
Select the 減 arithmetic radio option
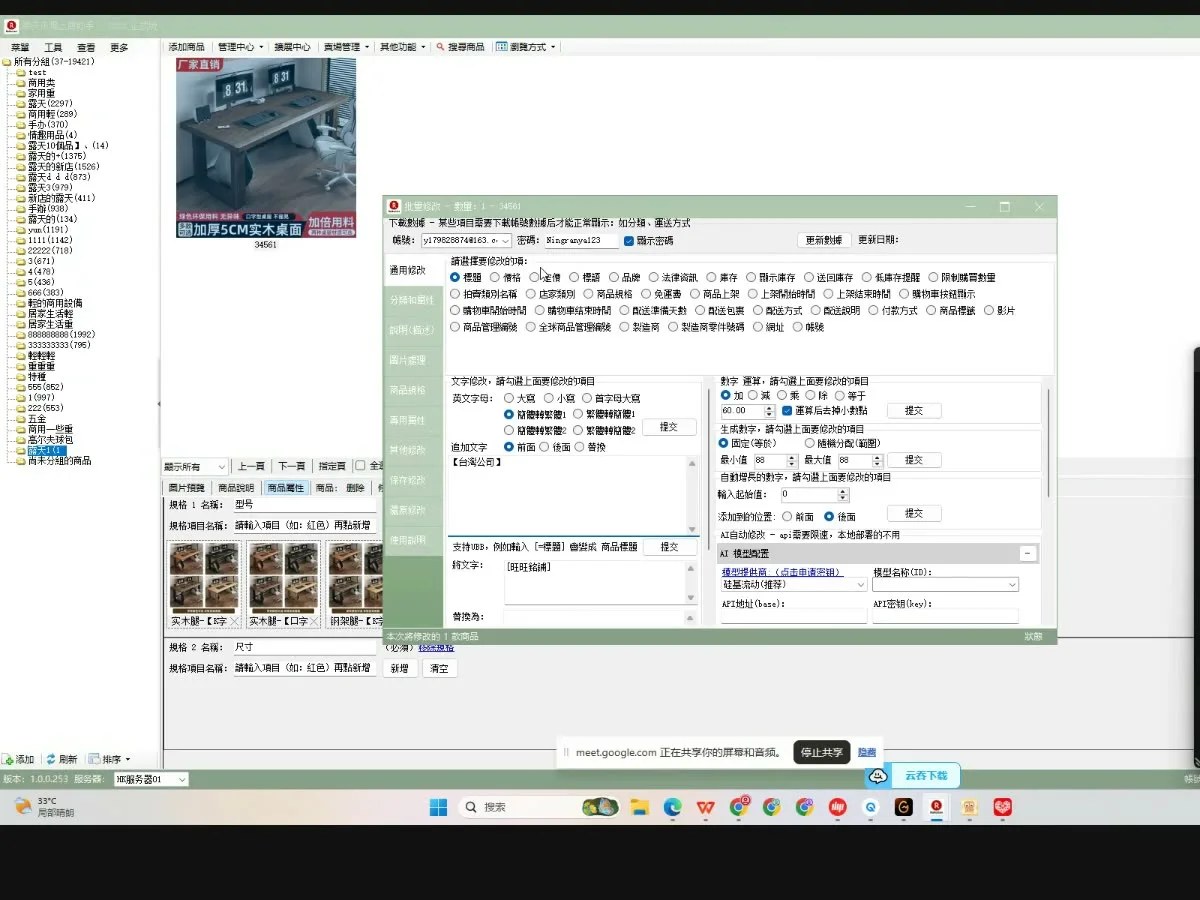(753, 395)
